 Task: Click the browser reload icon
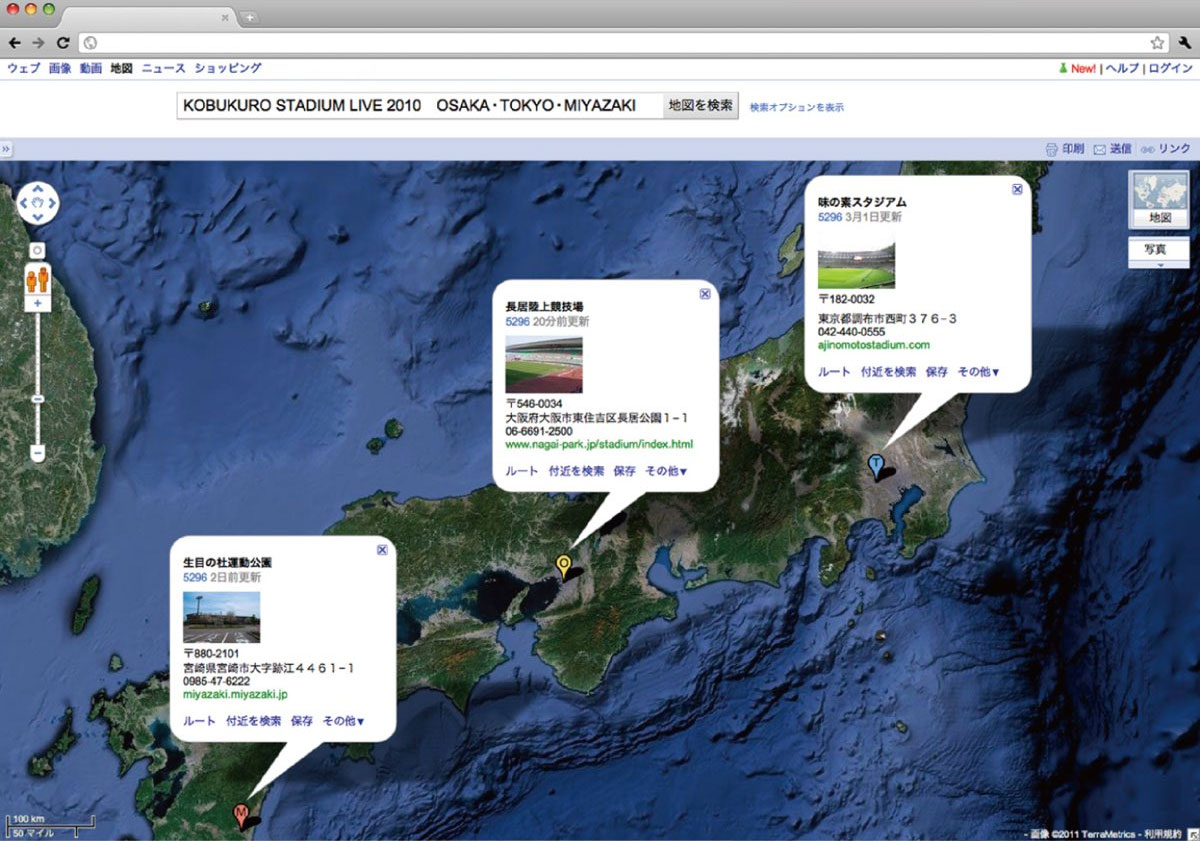click(63, 42)
